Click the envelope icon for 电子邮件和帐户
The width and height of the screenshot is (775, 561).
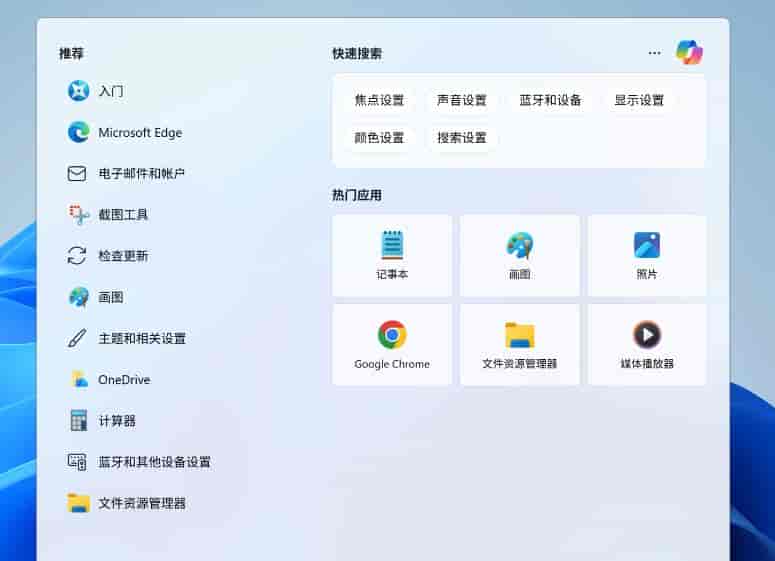[x=77, y=173]
